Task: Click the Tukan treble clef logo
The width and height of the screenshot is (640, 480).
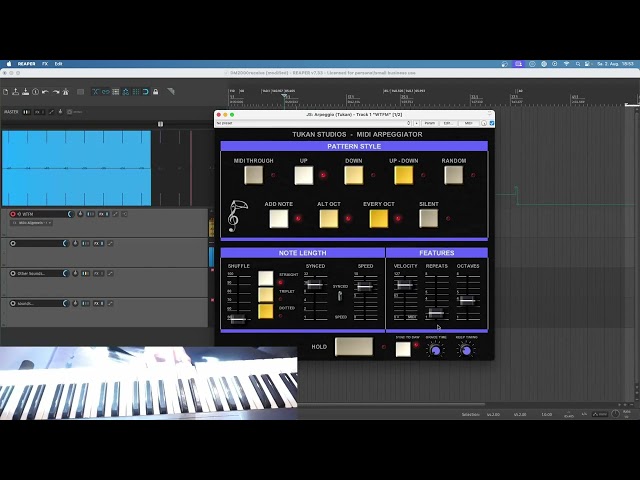Action: click(237, 216)
